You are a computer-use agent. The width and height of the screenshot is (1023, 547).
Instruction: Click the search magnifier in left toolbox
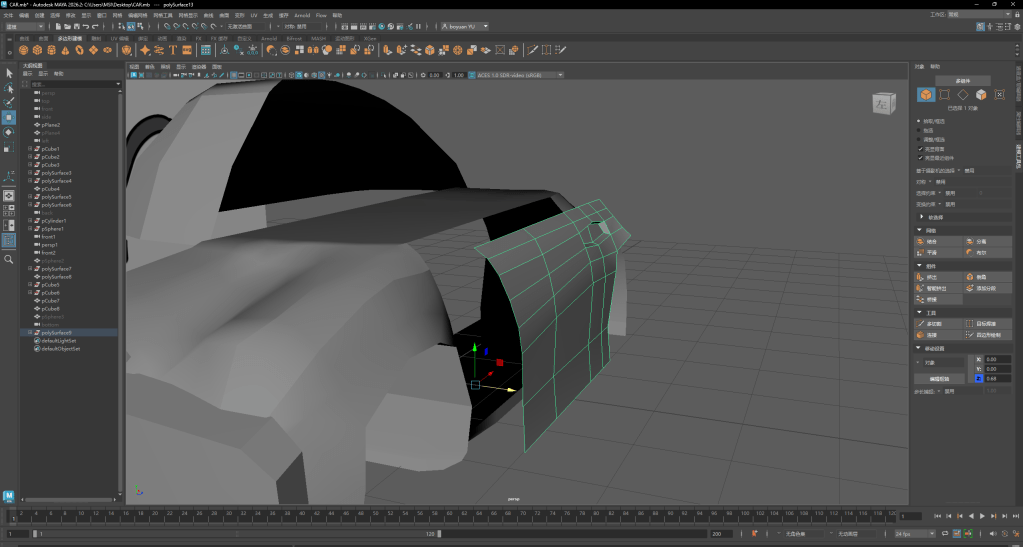tap(9, 259)
